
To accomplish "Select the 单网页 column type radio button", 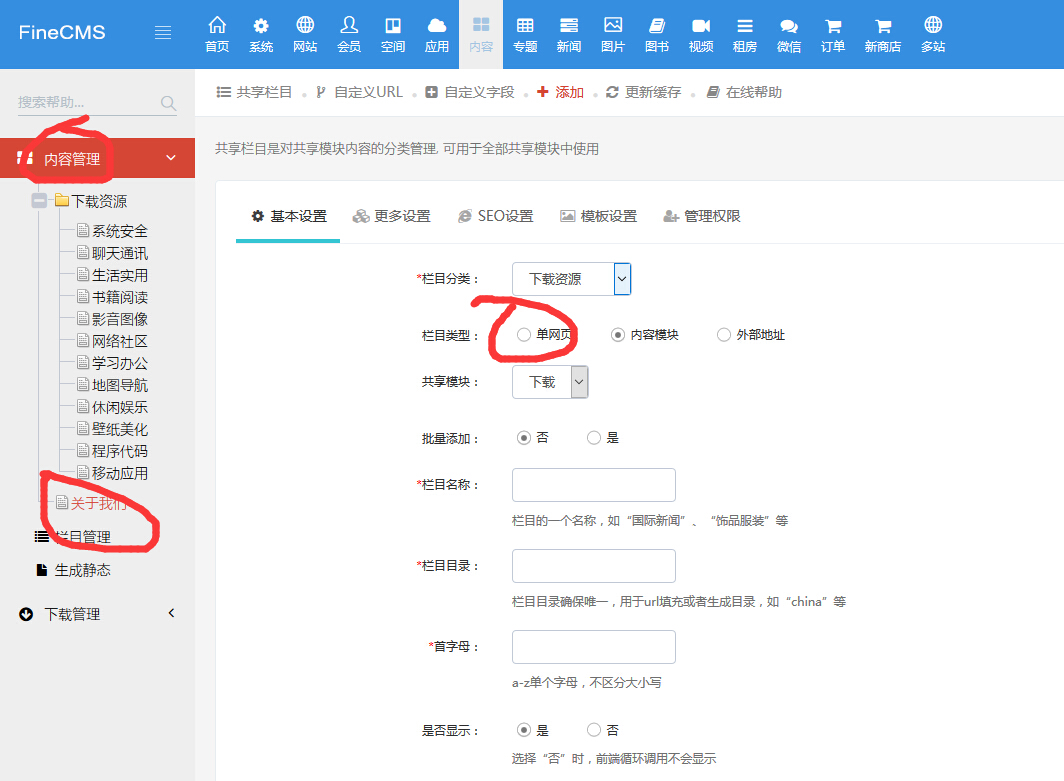I will click(524, 334).
